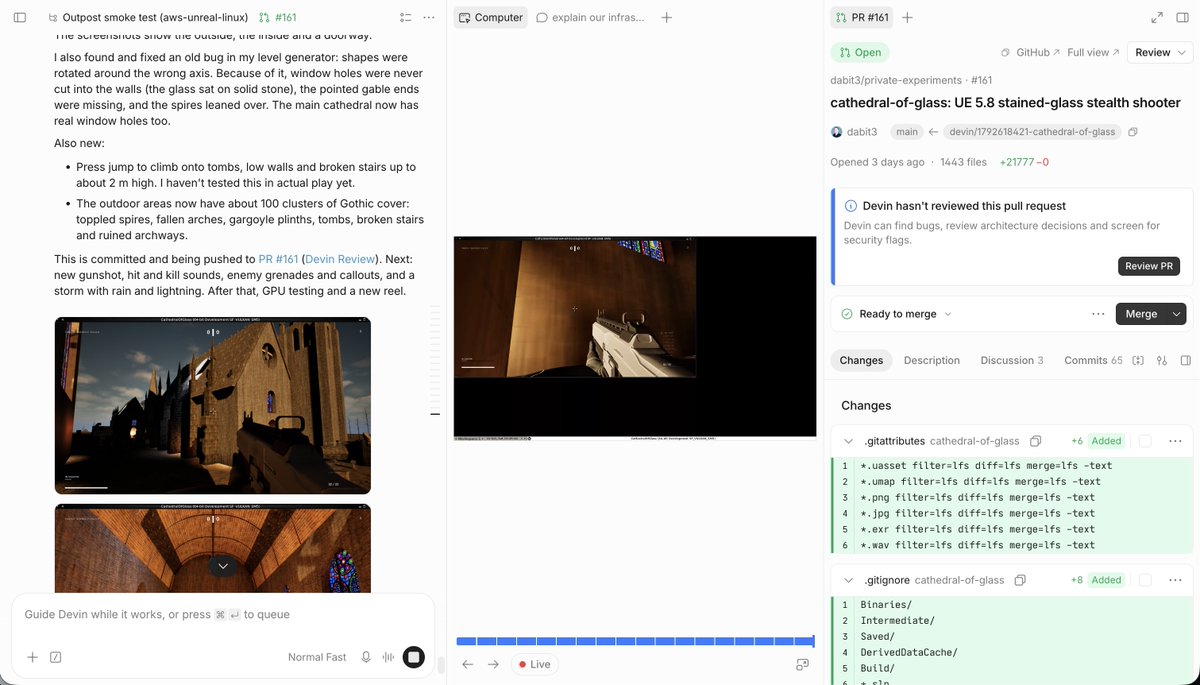
Task: Click the Merge button
Action: click(1141, 314)
